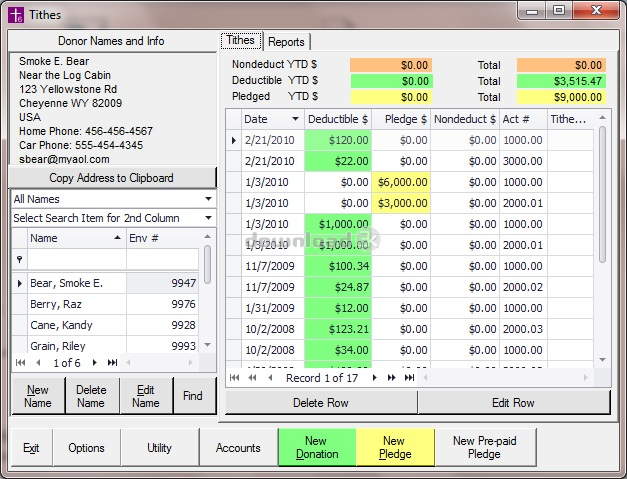The image size is (627, 479).
Task: Go to first name record in donor navigator
Action: tap(20, 363)
